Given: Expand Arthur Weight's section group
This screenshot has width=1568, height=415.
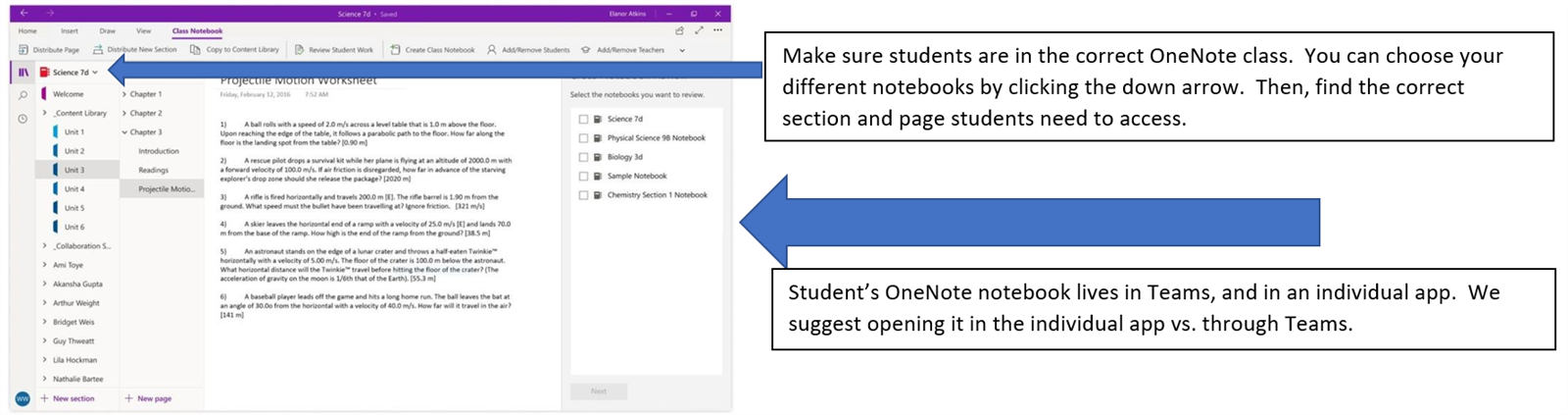Looking at the screenshot, I should 45,303.
